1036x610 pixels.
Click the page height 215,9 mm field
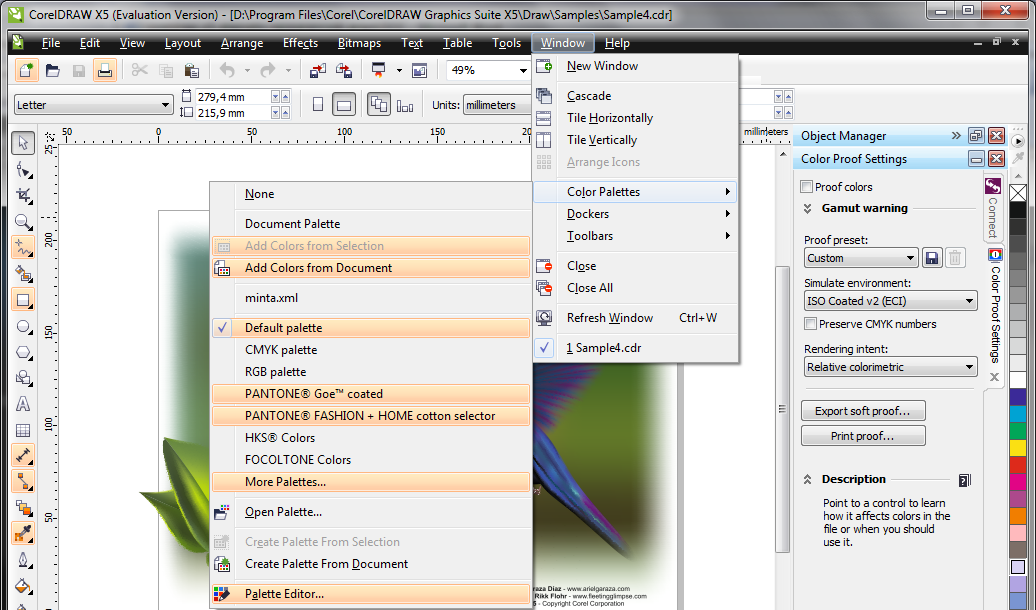tap(233, 113)
